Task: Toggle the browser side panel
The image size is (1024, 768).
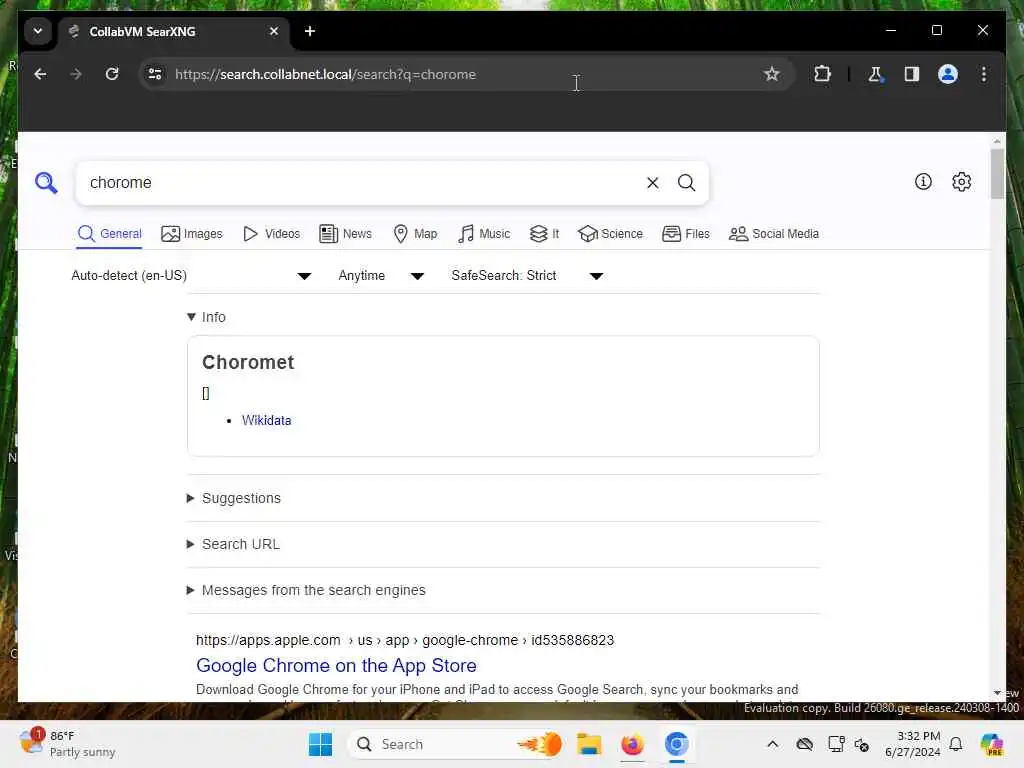Action: point(912,74)
